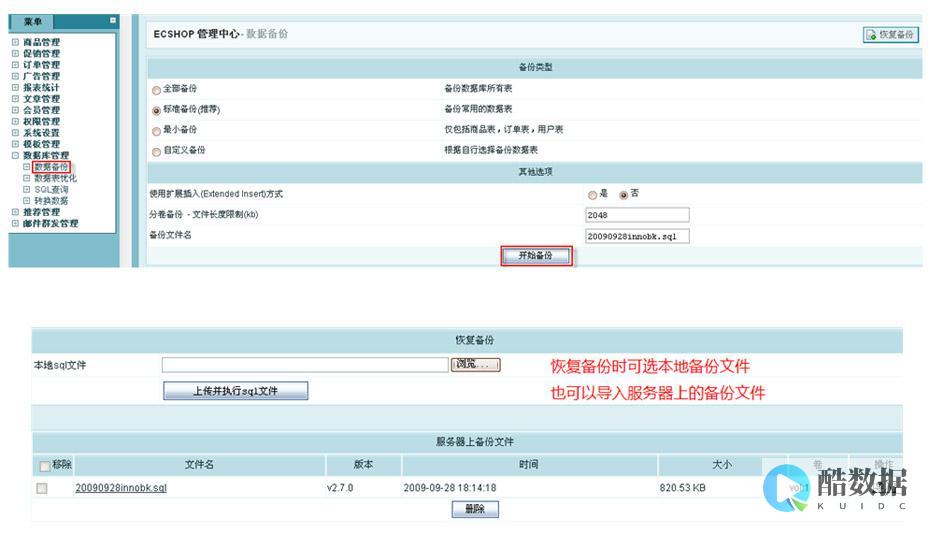The width and height of the screenshot is (930, 534).
Task: Expand the 报表统计 tree node
Action: point(15,87)
